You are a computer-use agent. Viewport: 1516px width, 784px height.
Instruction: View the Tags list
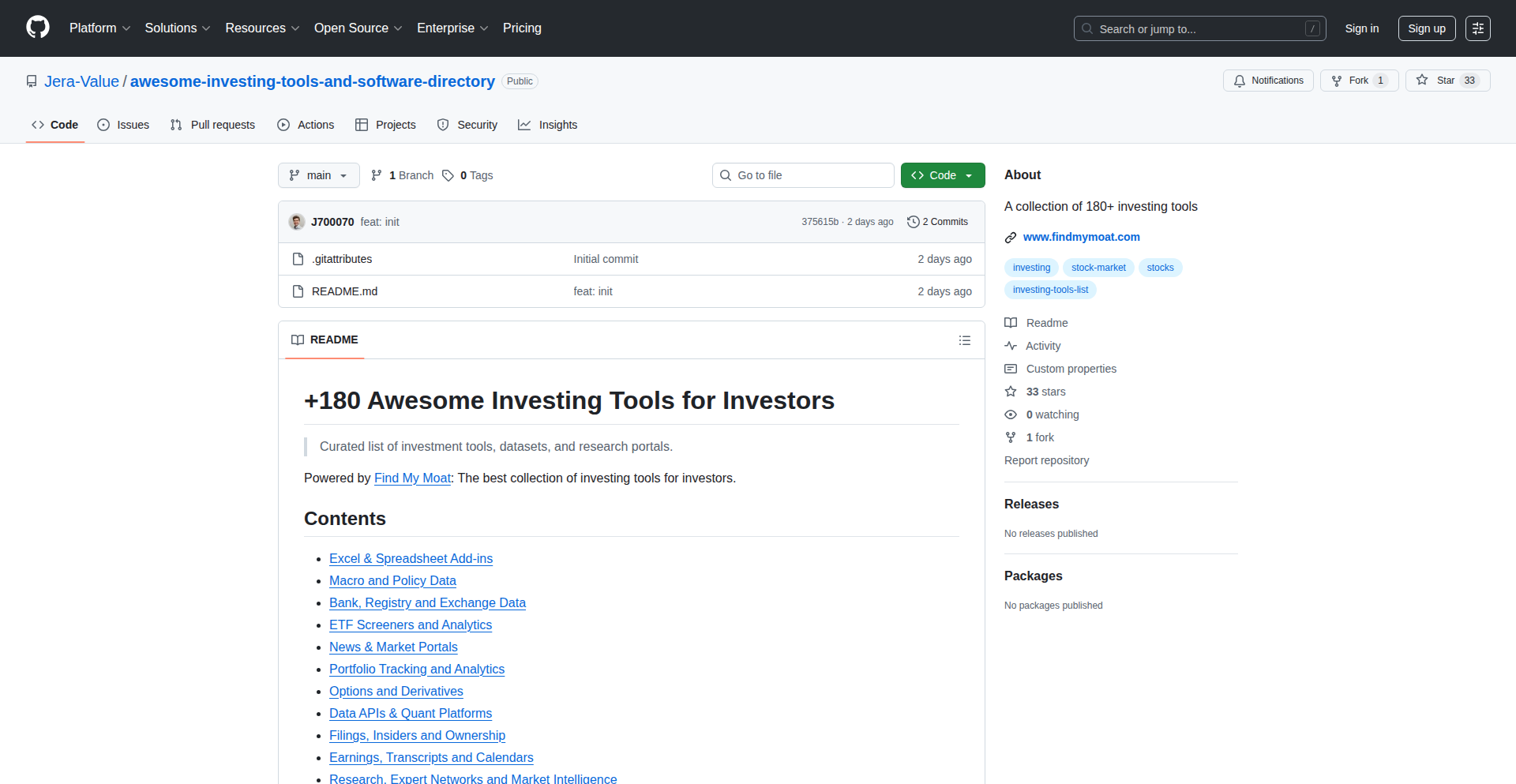(x=467, y=175)
